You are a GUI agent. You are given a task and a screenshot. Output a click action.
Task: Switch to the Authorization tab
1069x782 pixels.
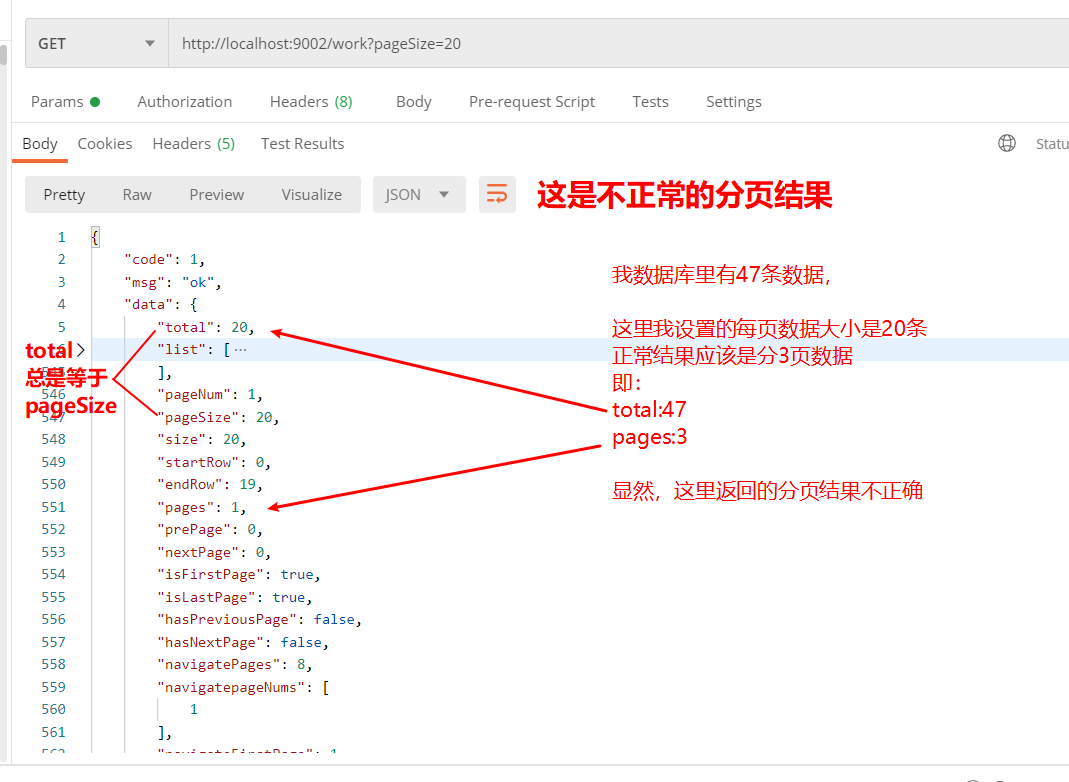pos(184,101)
